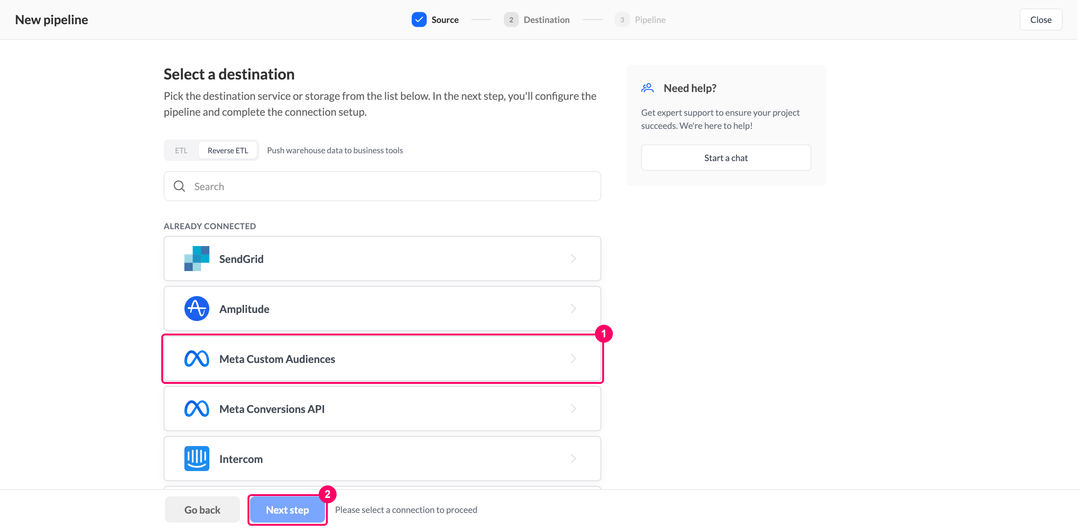Image resolution: width=1080 pixels, height=529 pixels.
Task: Click the Amplitude logo icon
Action: pyautogui.click(x=196, y=309)
